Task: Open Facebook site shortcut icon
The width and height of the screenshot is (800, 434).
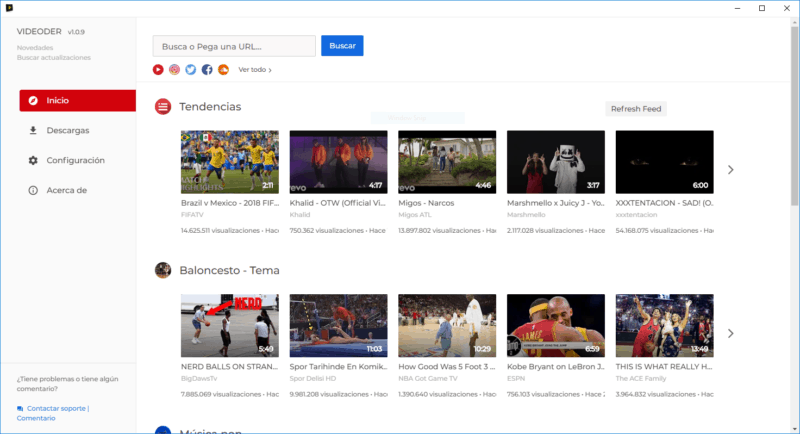Action: coord(207,70)
